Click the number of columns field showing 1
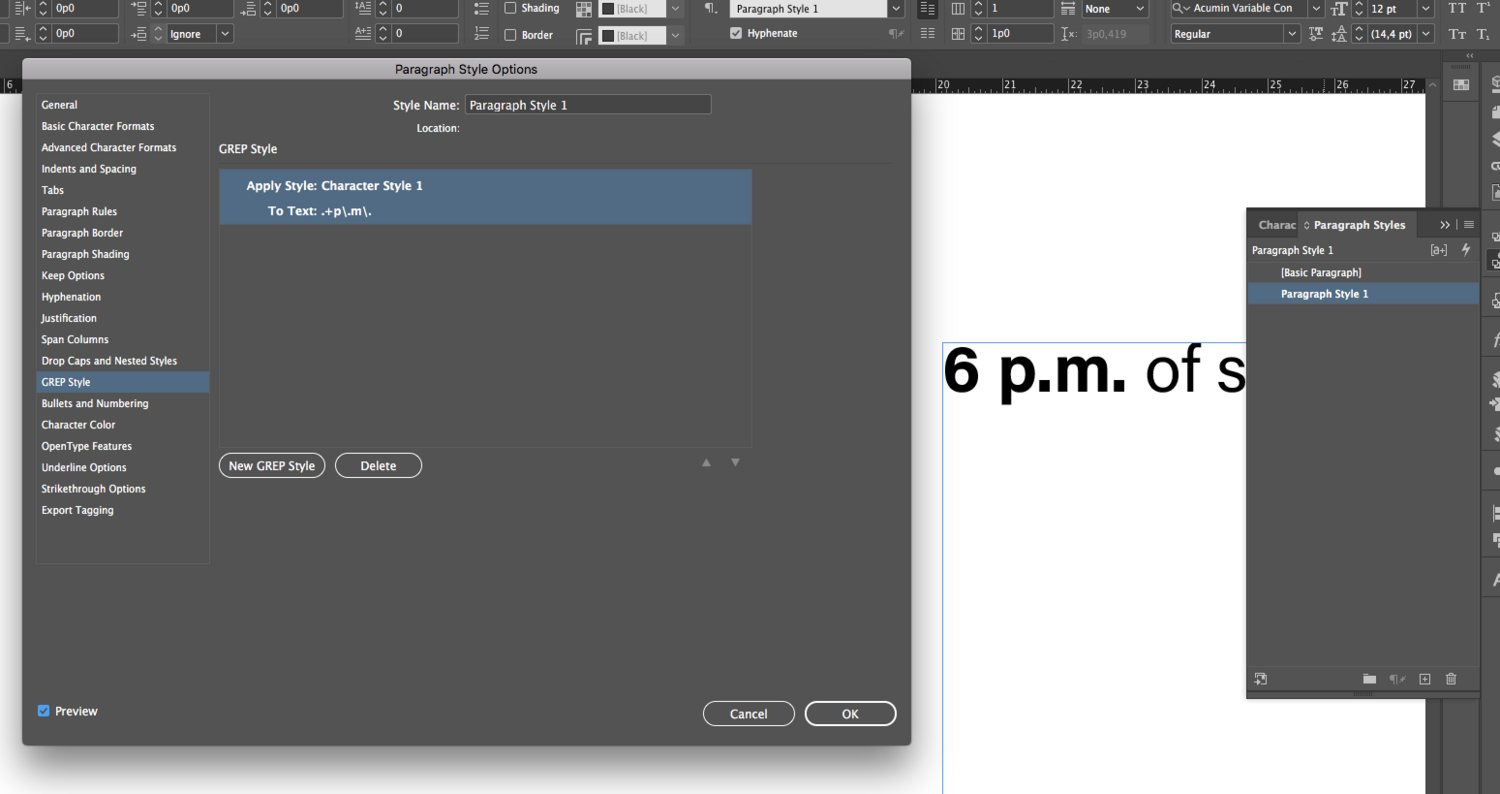 coord(1020,8)
